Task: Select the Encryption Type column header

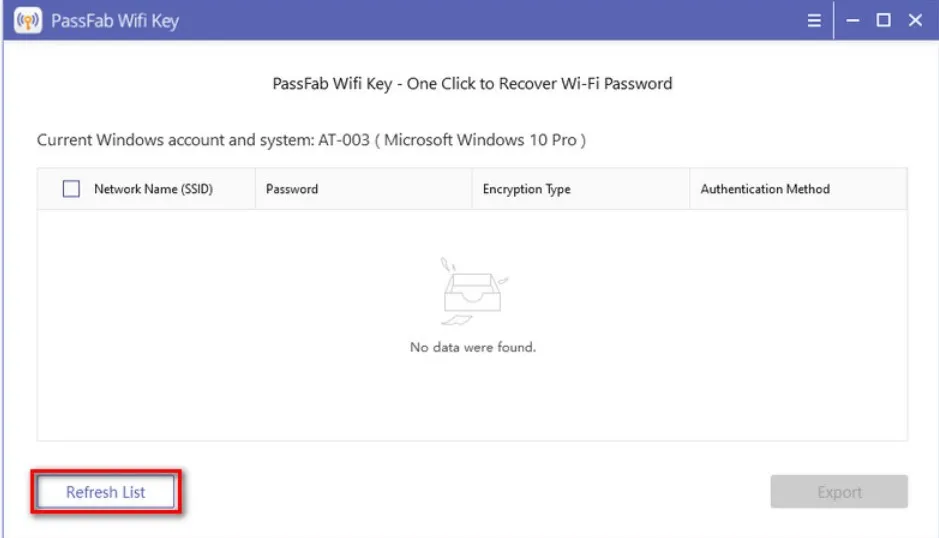Action: click(526, 189)
